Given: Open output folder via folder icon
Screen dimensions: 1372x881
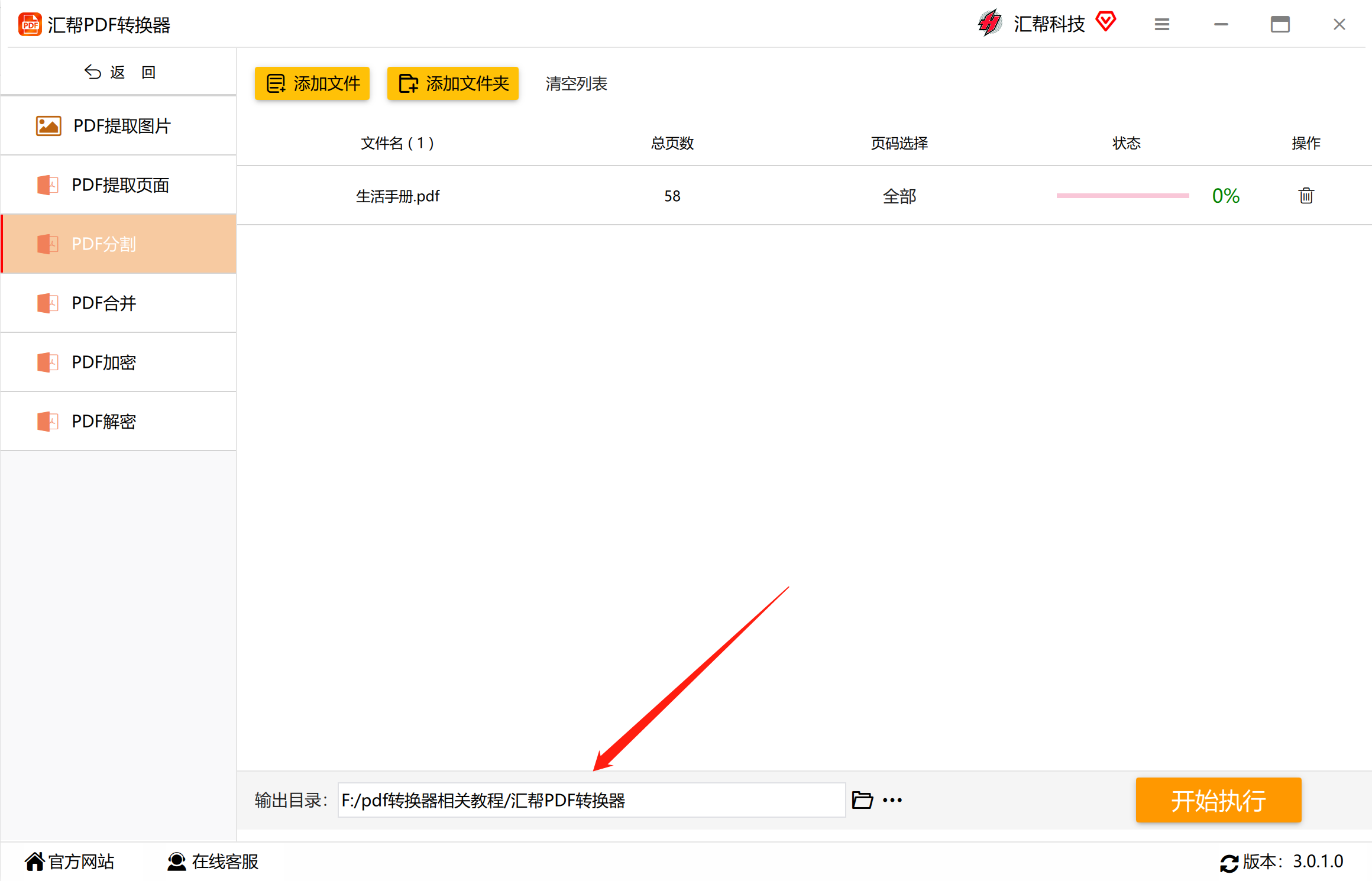Looking at the screenshot, I should [862, 800].
